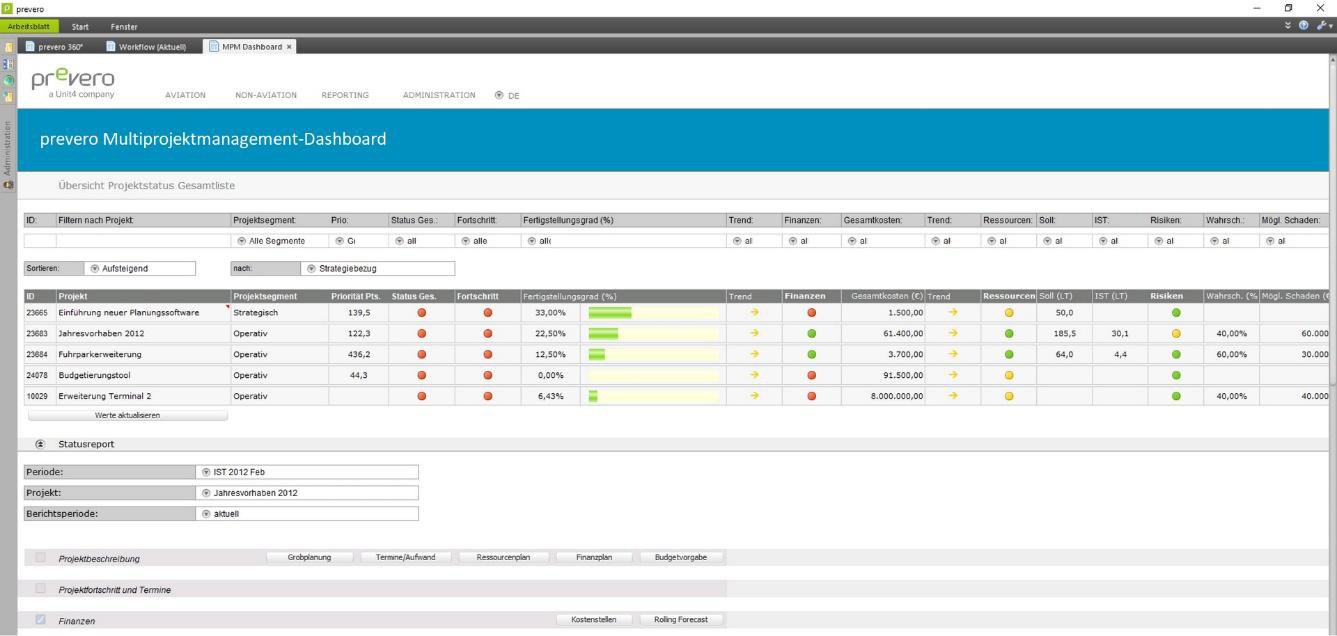Open the REPORTING navigation menu
Viewport: 1337px width, 636px height.
click(345, 95)
